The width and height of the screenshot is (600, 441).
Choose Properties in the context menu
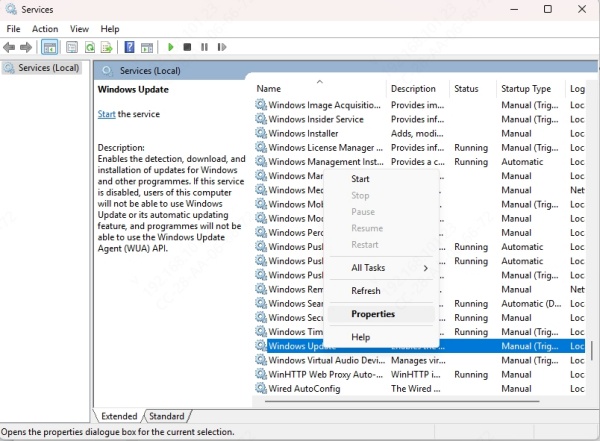(381, 314)
